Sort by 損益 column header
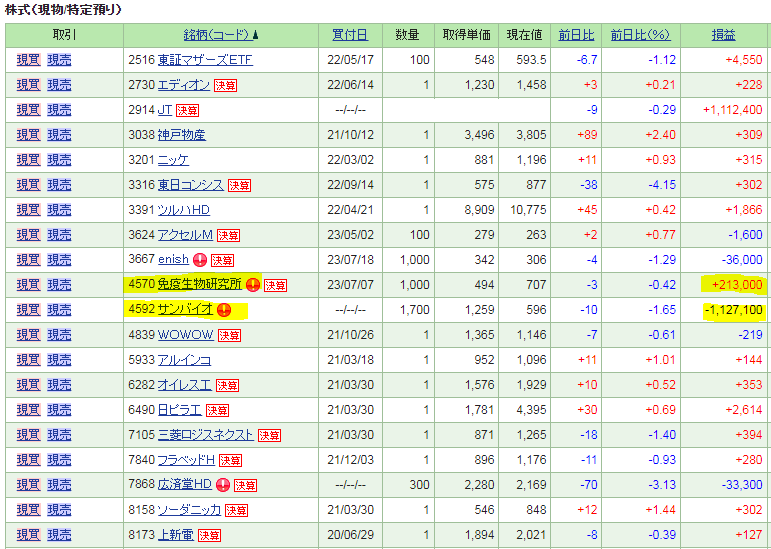The image size is (771, 549). (723, 35)
